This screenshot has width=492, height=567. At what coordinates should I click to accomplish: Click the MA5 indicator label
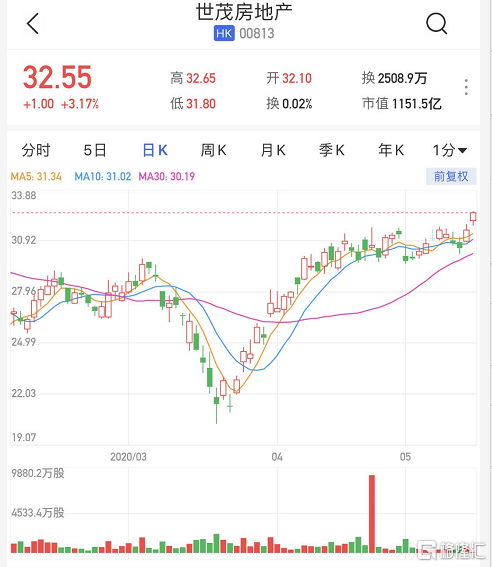point(36,176)
